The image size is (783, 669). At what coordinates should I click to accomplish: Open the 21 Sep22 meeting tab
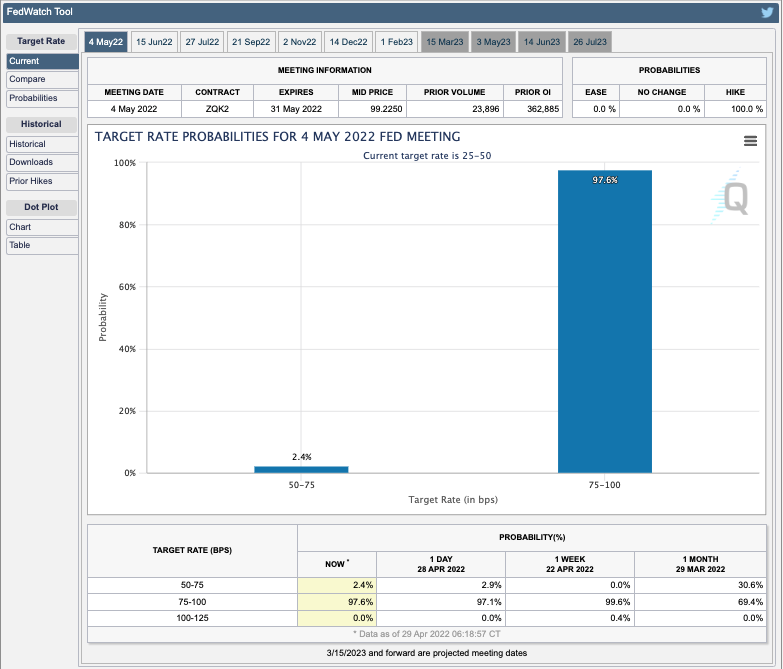point(251,42)
